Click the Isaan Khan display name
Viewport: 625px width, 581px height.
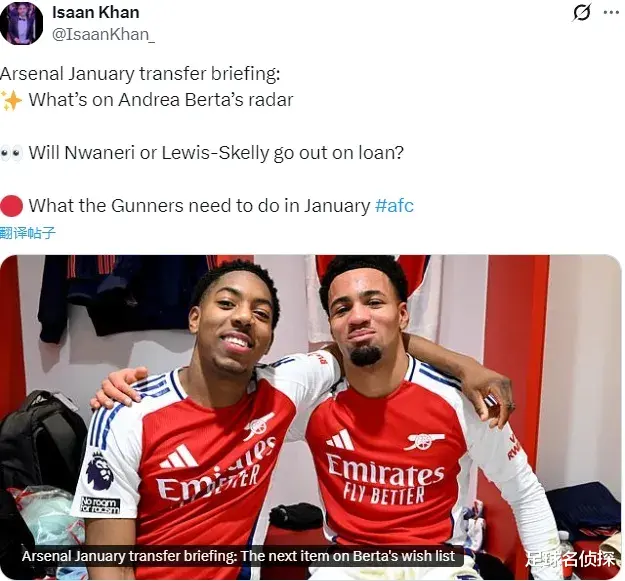96,12
